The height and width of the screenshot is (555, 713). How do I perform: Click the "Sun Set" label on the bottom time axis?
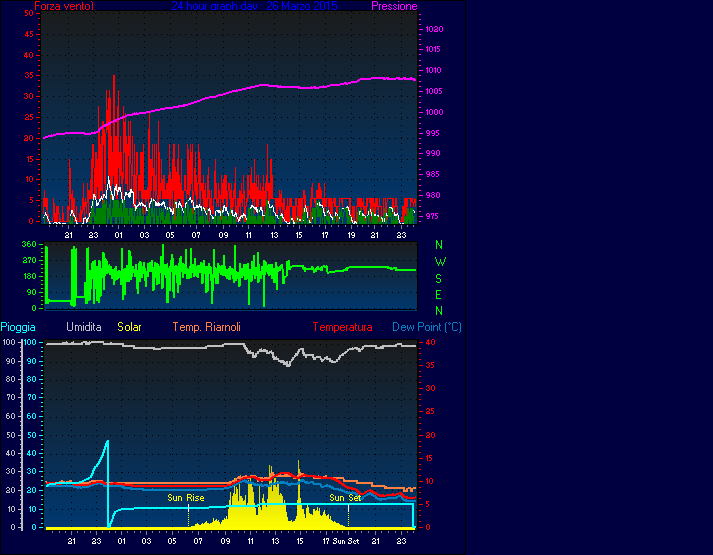coord(346,541)
